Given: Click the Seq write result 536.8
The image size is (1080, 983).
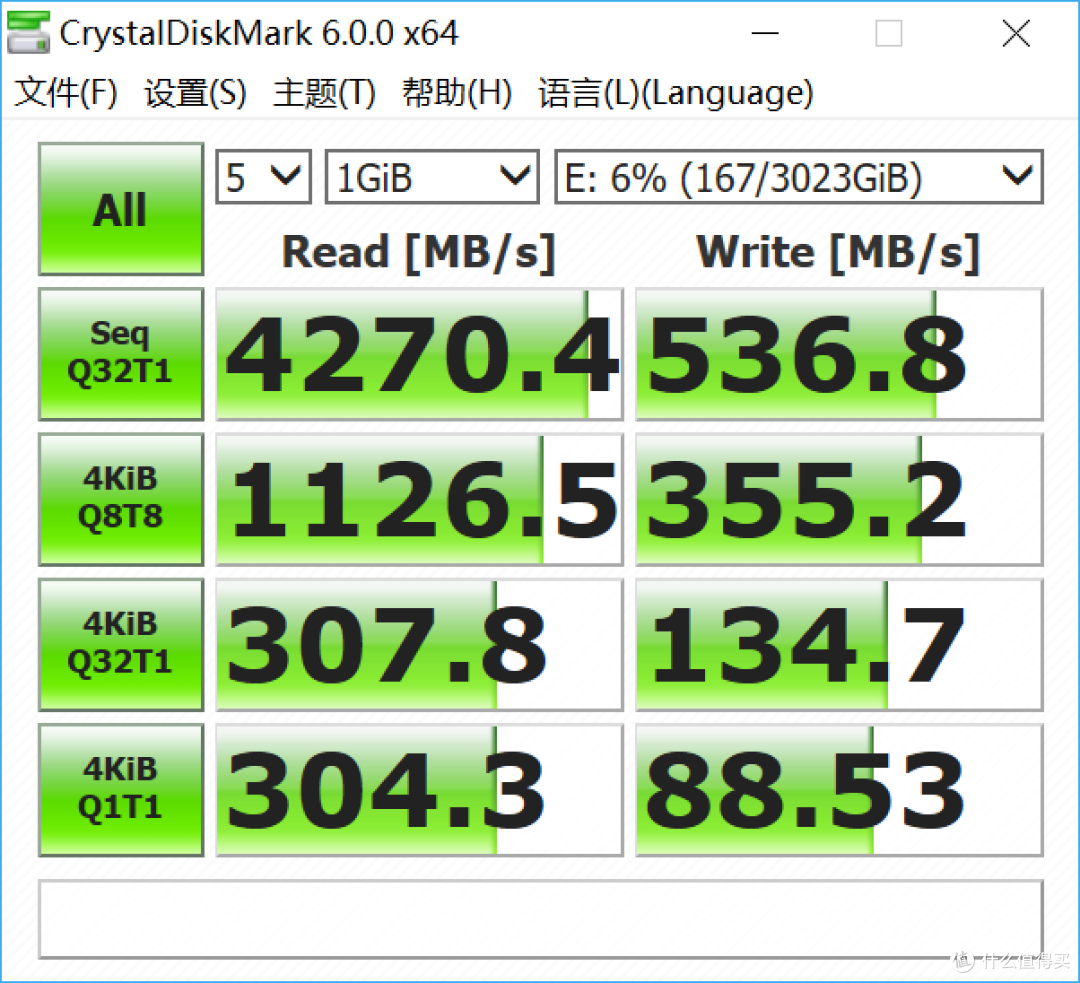Looking at the screenshot, I should (839, 354).
